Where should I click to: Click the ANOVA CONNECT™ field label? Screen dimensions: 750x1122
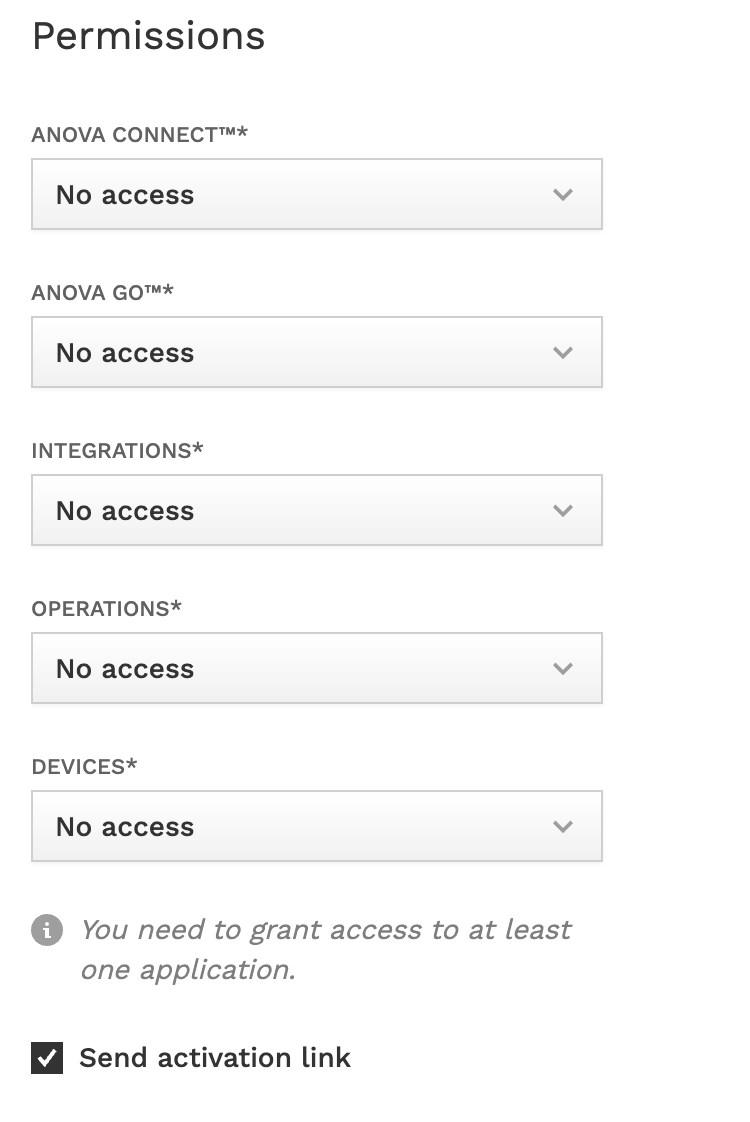point(140,135)
